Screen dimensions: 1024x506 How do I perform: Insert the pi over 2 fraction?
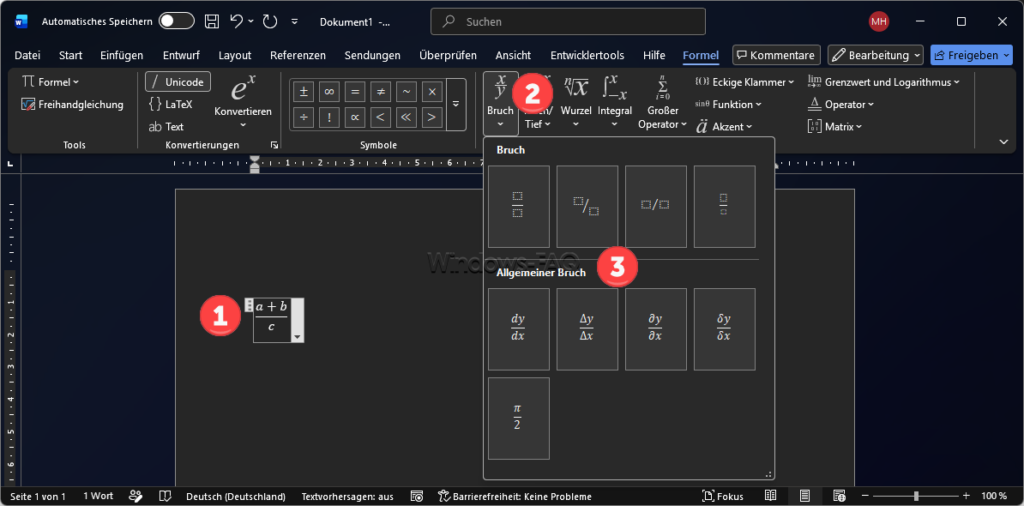[519, 418]
